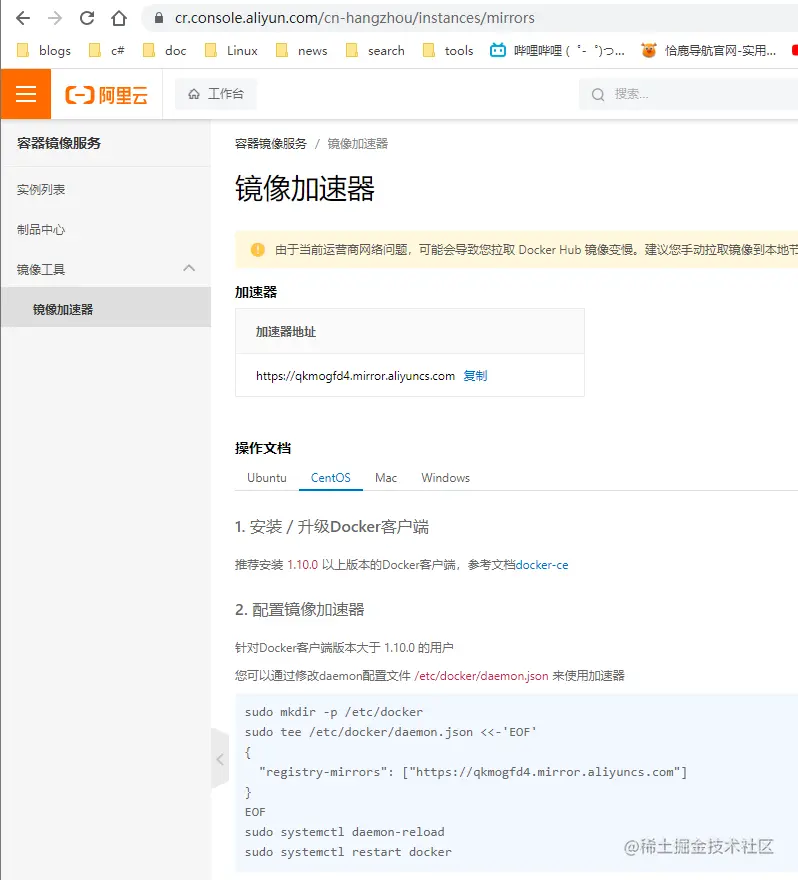
Task: Click the padlock site info icon
Action: coord(159,19)
